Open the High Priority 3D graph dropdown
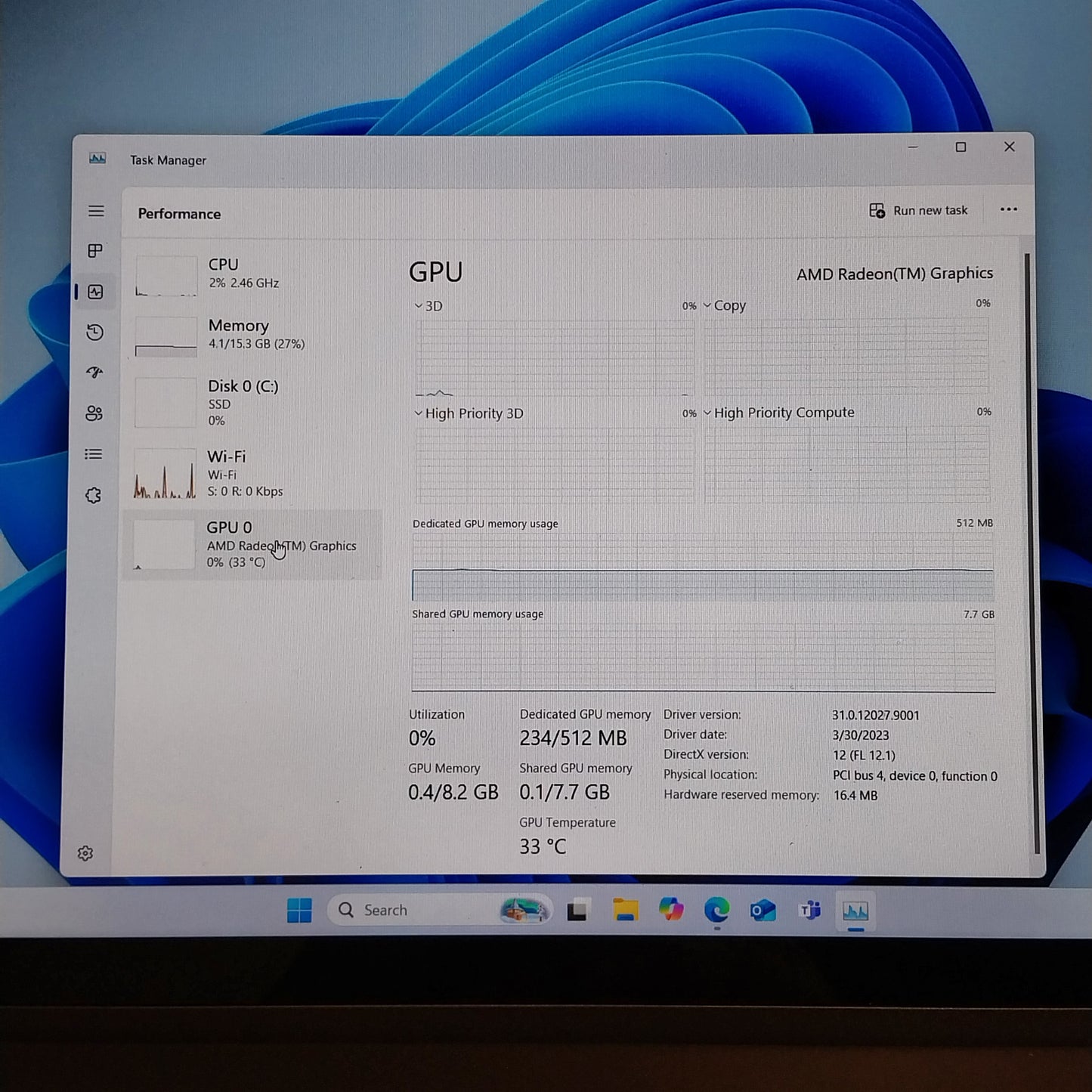Image resolution: width=1092 pixels, height=1092 pixels. point(469,413)
